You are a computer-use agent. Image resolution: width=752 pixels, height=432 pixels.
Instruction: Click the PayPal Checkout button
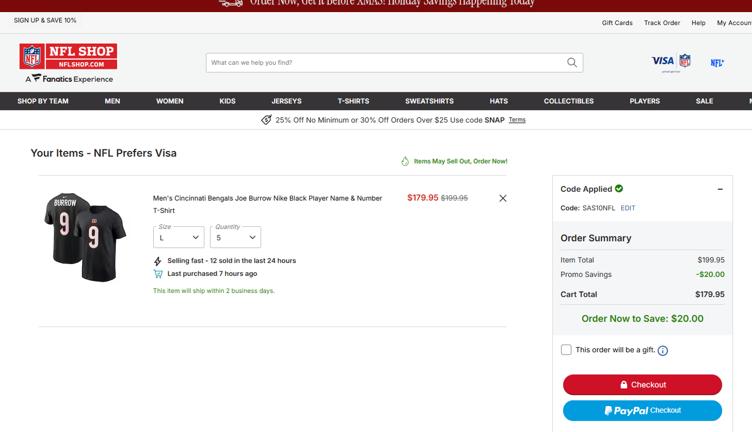click(642, 410)
